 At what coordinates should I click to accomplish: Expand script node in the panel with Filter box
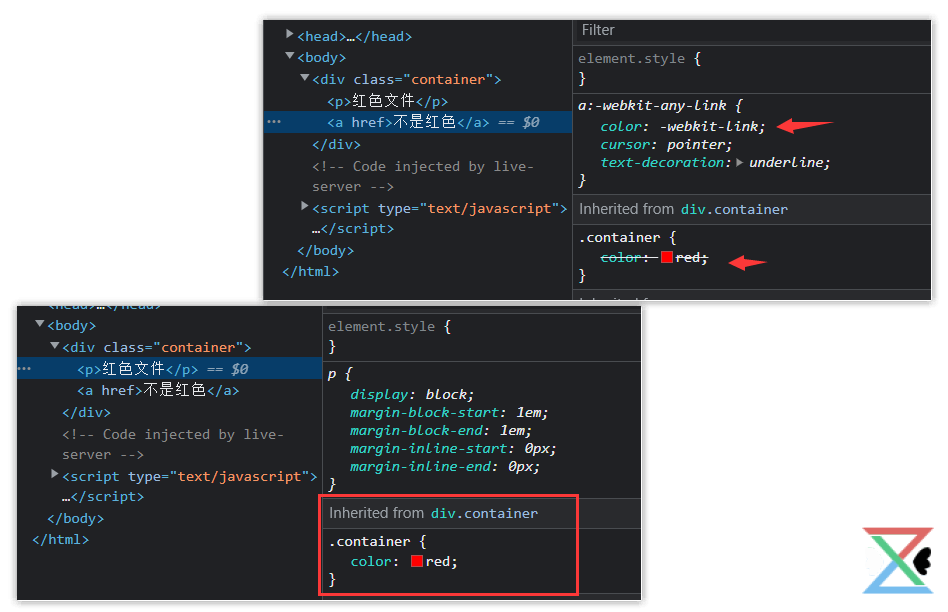click(305, 206)
